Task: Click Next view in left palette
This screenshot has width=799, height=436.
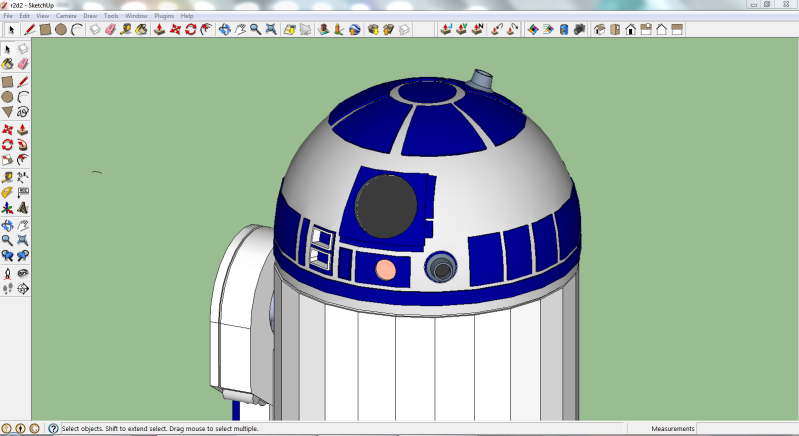Action: [x=23, y=256]
